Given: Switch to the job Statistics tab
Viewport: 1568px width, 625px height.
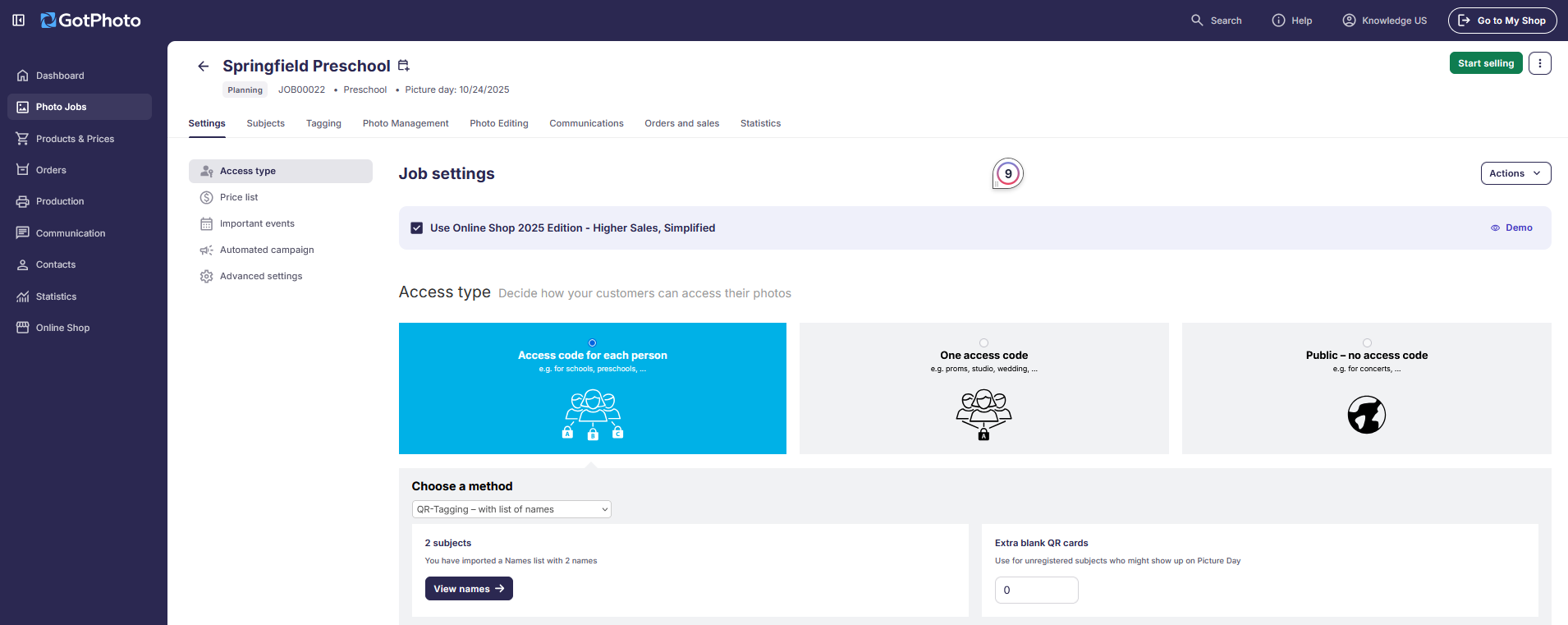Looking at the screenshot, I should (760, 123).
